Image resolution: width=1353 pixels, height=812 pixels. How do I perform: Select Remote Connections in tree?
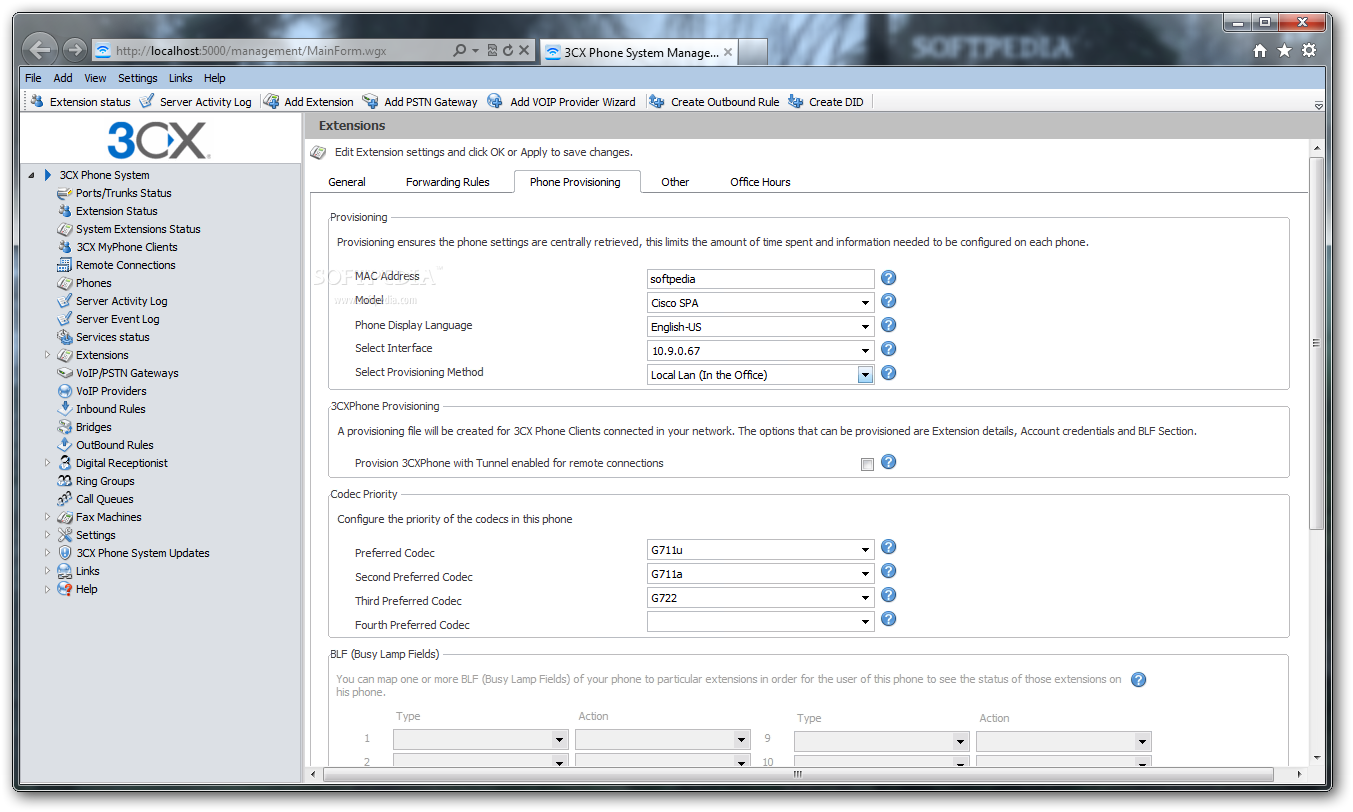126,265
